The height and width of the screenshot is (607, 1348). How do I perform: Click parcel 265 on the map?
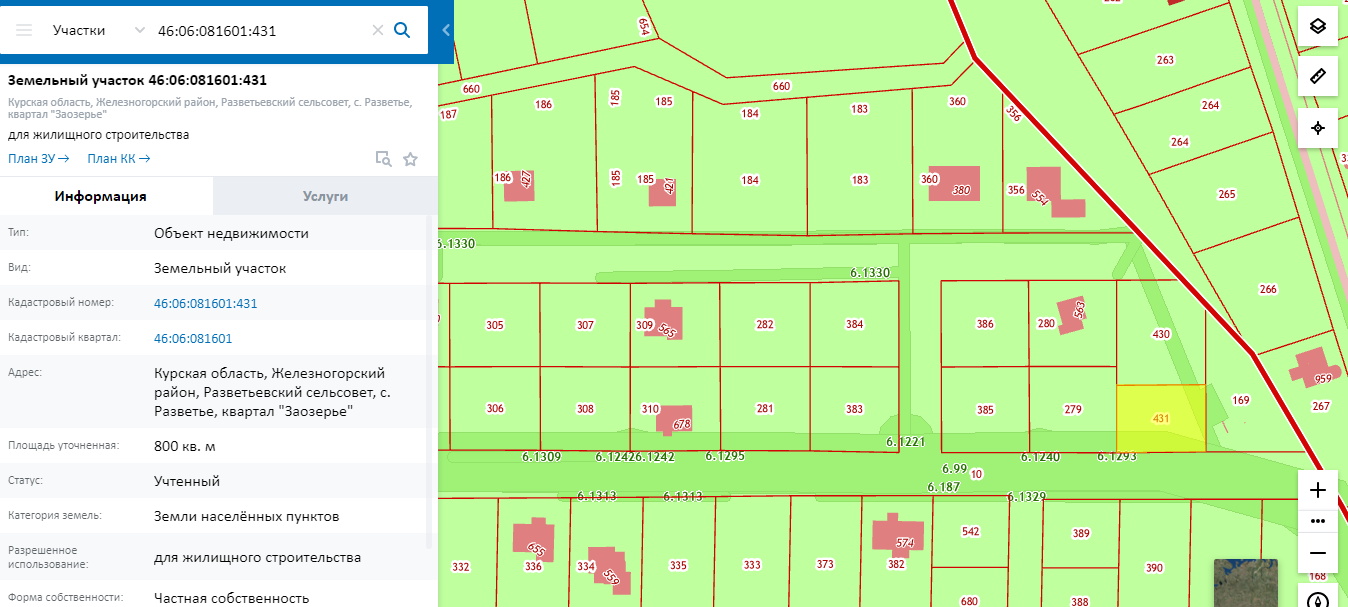click(x=1227, y=194)
